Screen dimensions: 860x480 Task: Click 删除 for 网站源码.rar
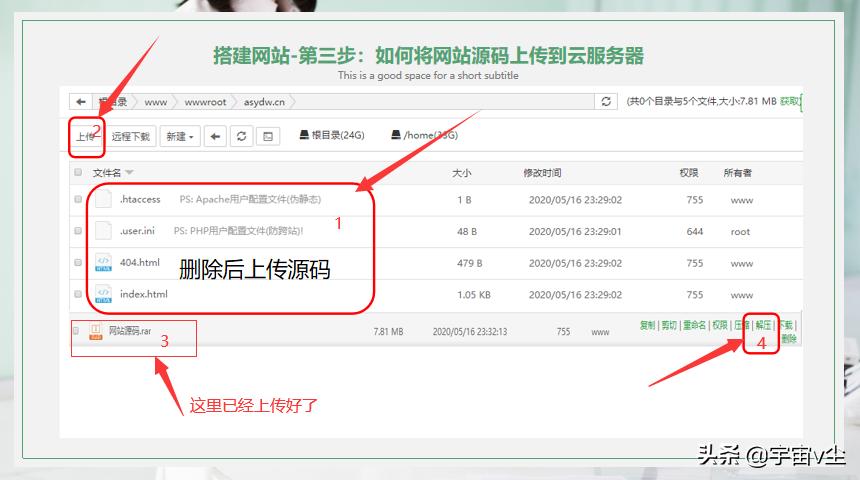pos(789,338)
